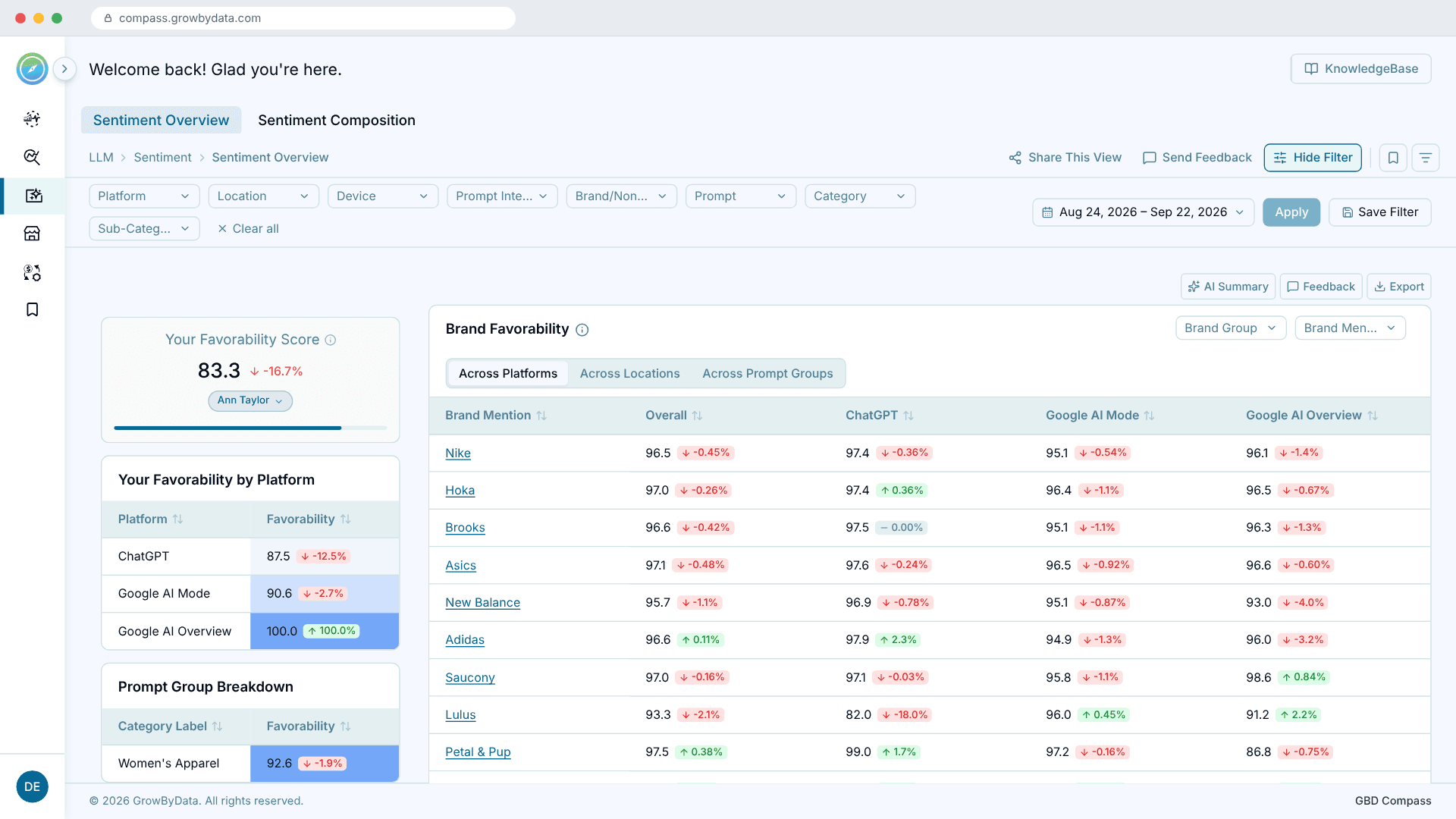Select the Across Prompt Groups tab
This screenshot has height=819, width=1456.
pyautogui.click(x=767, y=374)
